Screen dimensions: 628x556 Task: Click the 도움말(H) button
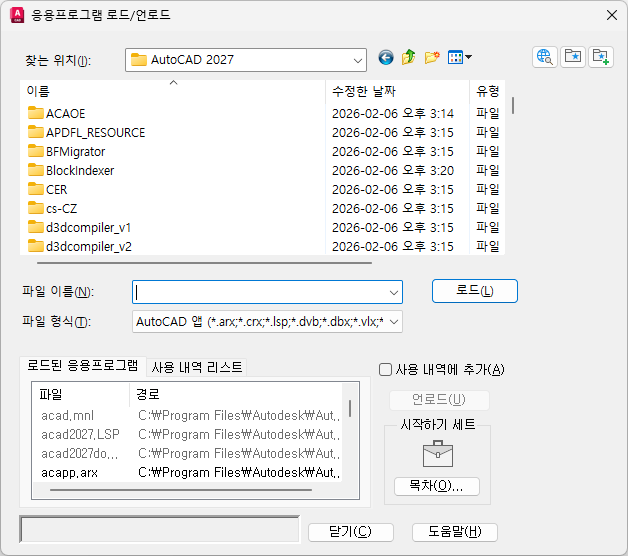coord(455,532)
